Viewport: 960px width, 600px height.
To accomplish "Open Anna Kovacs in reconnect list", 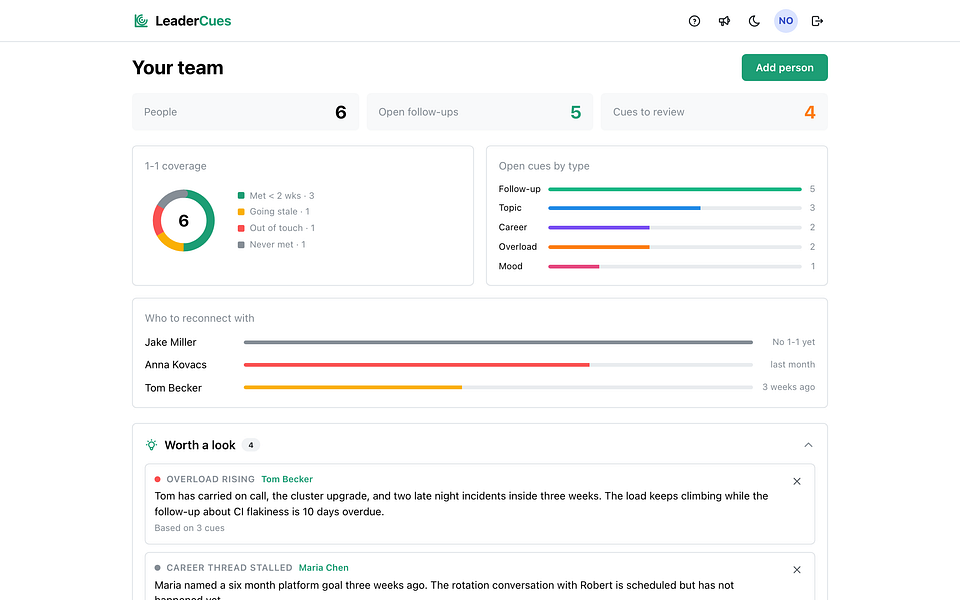I will pyautogui.click(x=176, y=365).
